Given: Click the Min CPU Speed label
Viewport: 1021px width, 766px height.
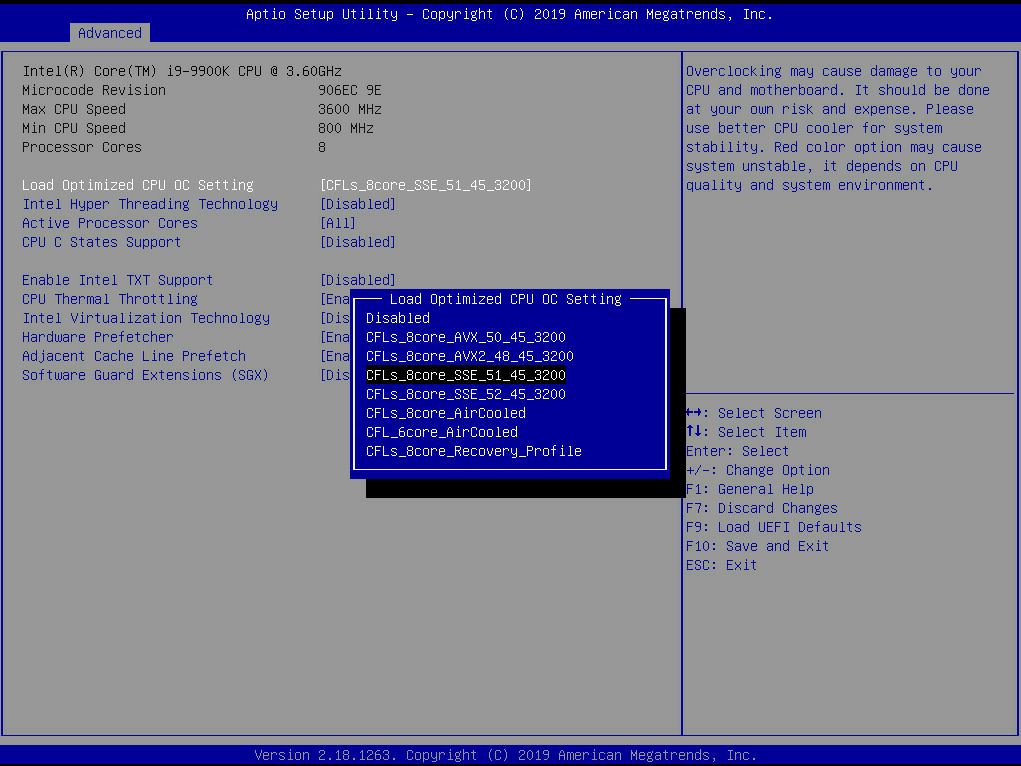Looking at the screenshot, I should coord(74,128).
